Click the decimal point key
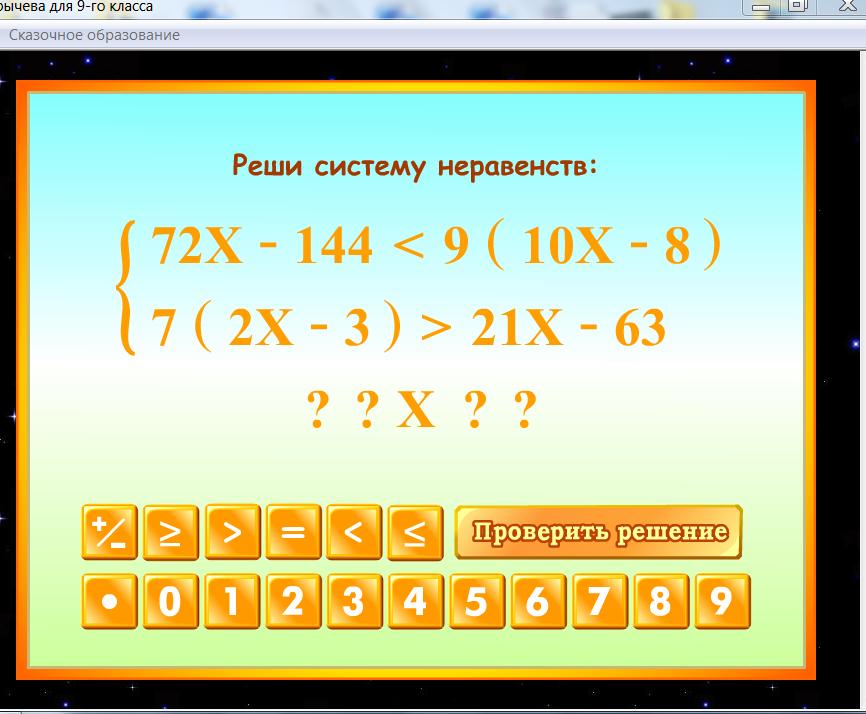The width and height of the screenshot is (866, 714). tap(109, 601)
